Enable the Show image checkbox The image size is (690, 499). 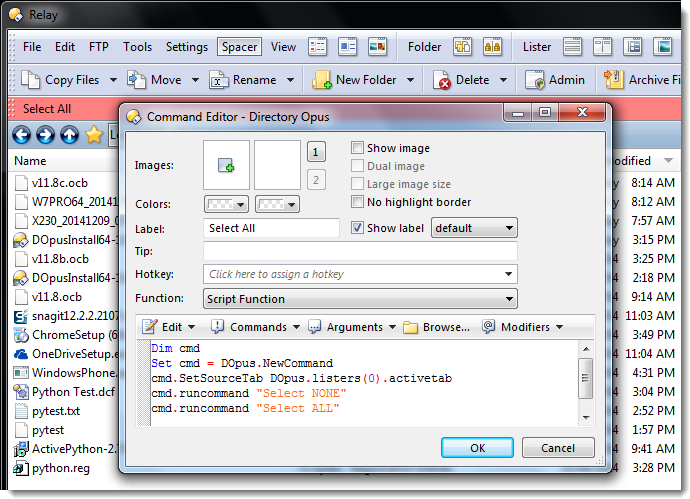[x=357, y=147]
